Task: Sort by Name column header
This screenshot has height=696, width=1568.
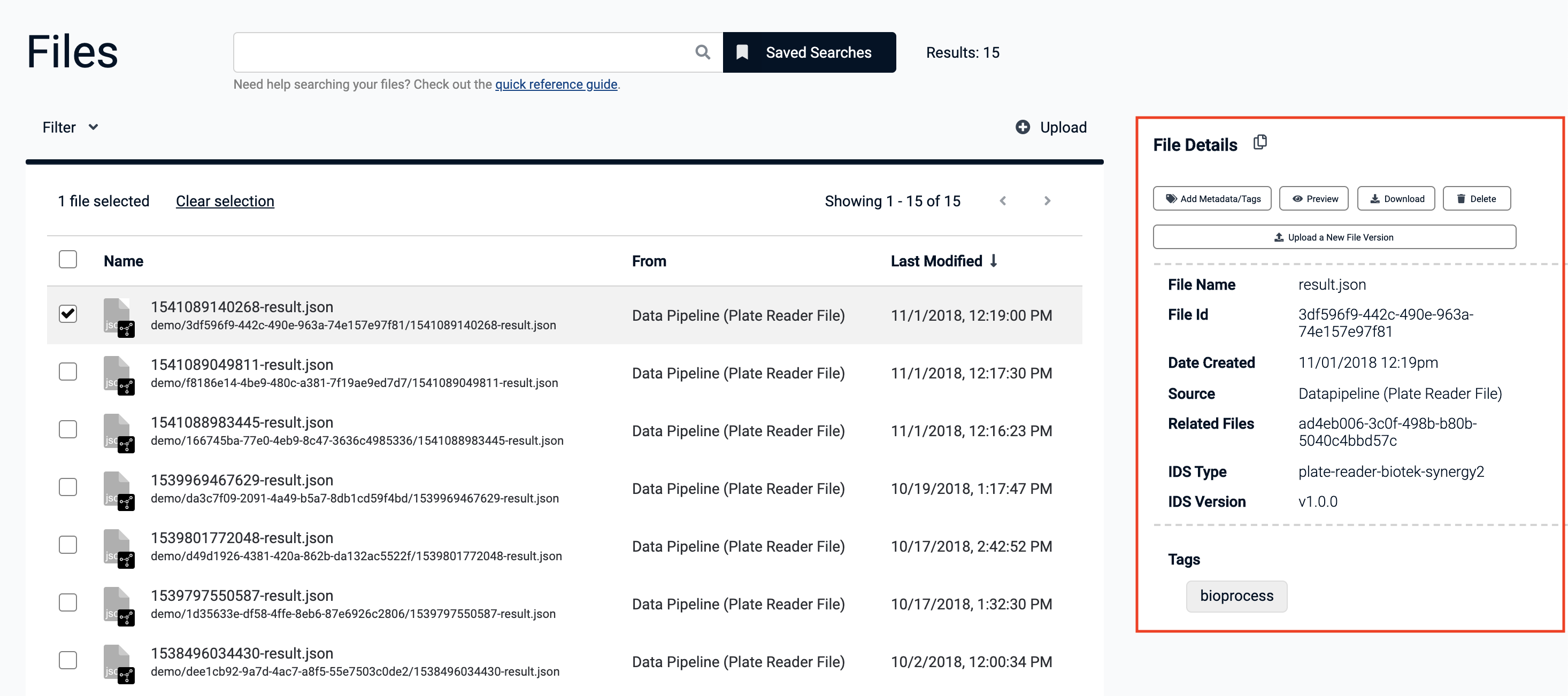Action: (123, 261)
